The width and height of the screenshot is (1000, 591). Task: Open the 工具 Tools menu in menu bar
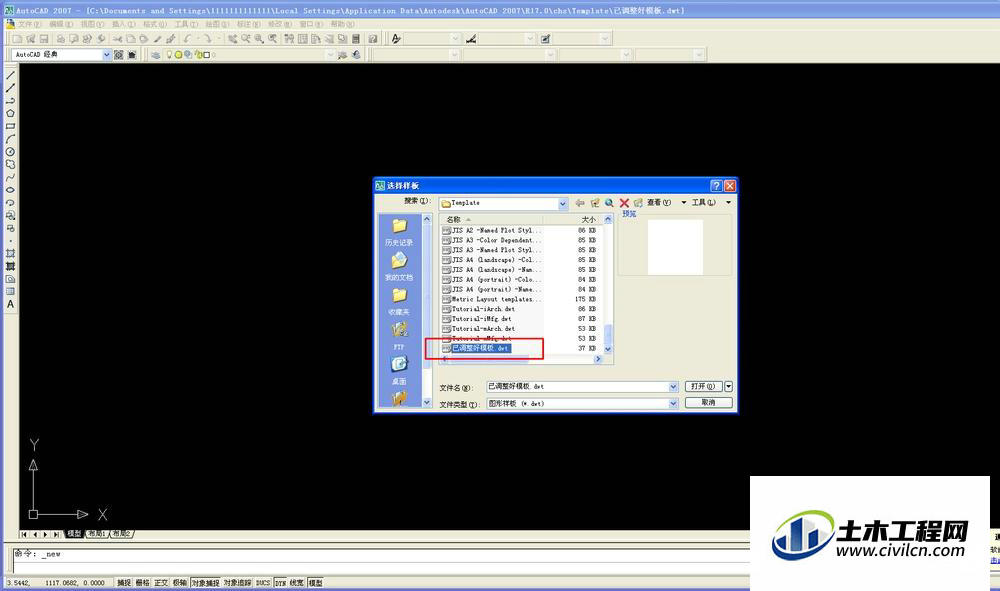pos(186,24)
